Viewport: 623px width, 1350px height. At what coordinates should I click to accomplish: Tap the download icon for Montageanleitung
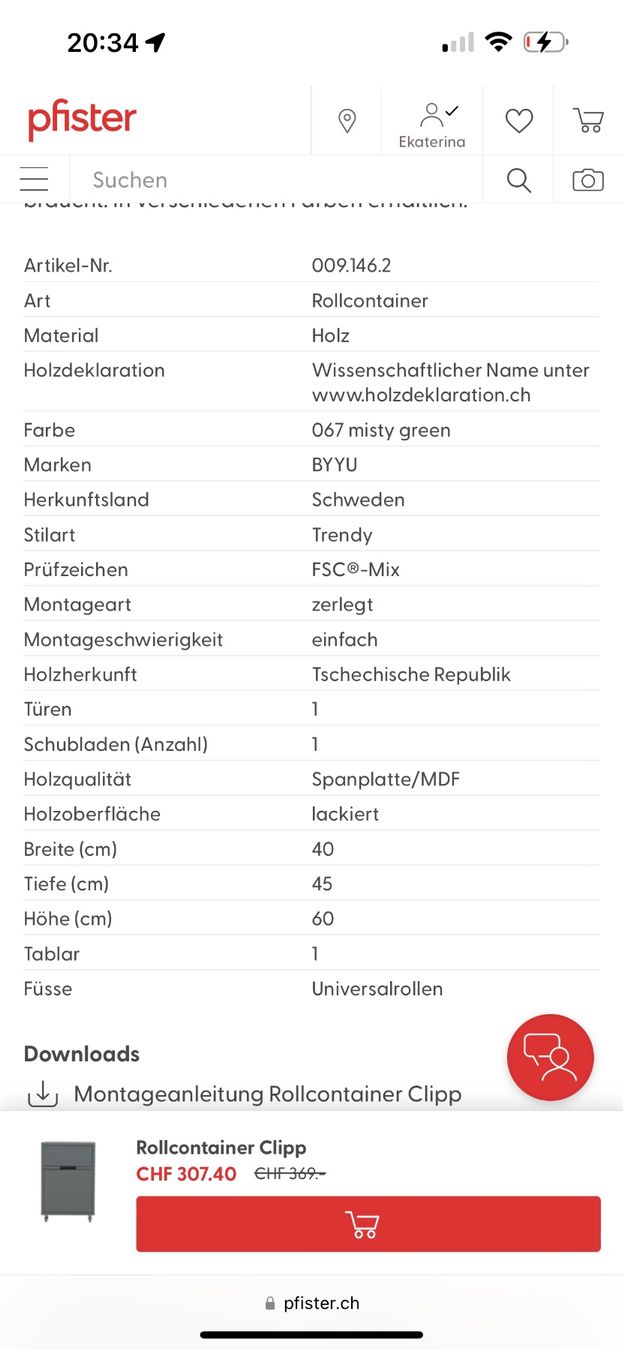(42, 1094)
